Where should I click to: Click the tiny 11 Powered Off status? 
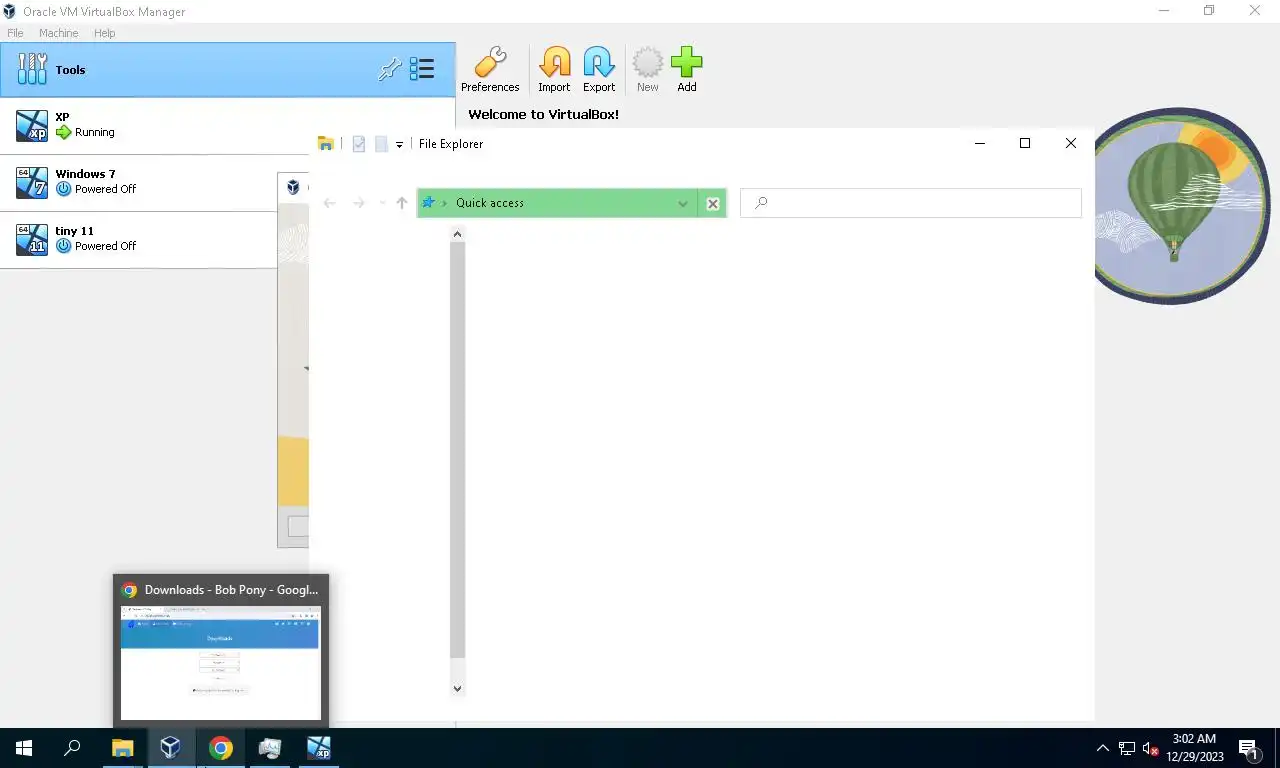pyautogui.click(x=105, y=246)
